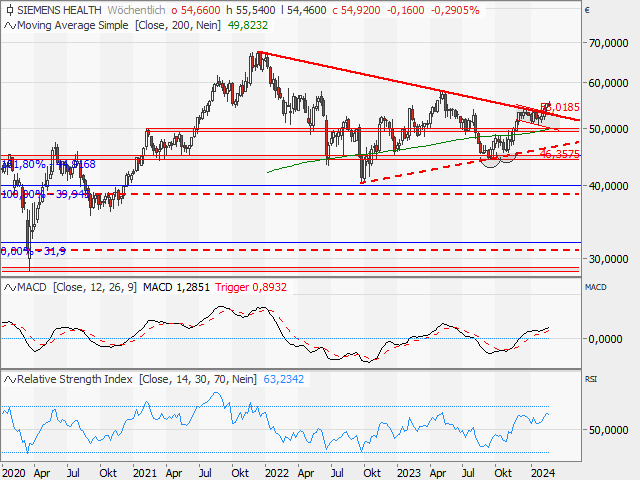The width and height of the screenshot is (640, 480).
Task: Click the change value -0,1600
Action: tap(406, 10)
